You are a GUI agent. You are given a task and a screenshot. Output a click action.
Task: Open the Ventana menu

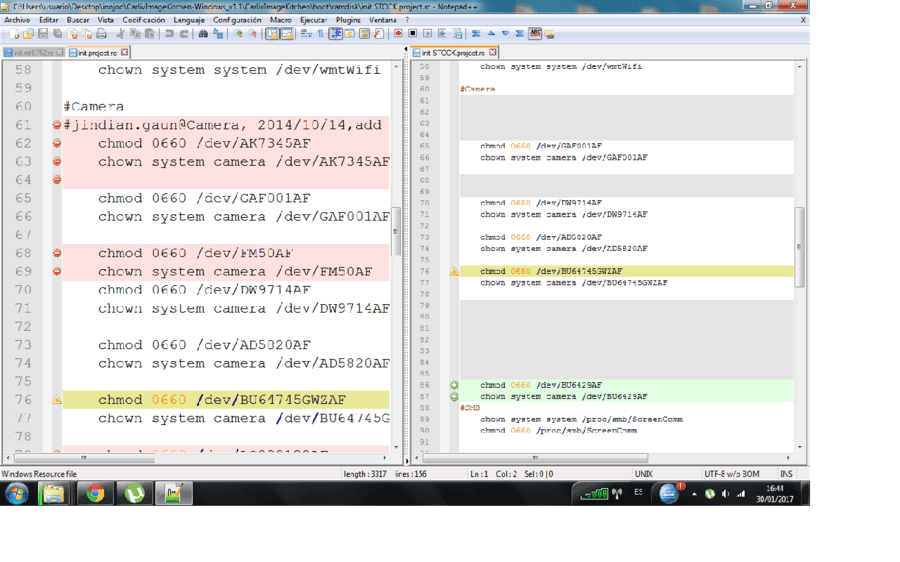coord(382,20)
